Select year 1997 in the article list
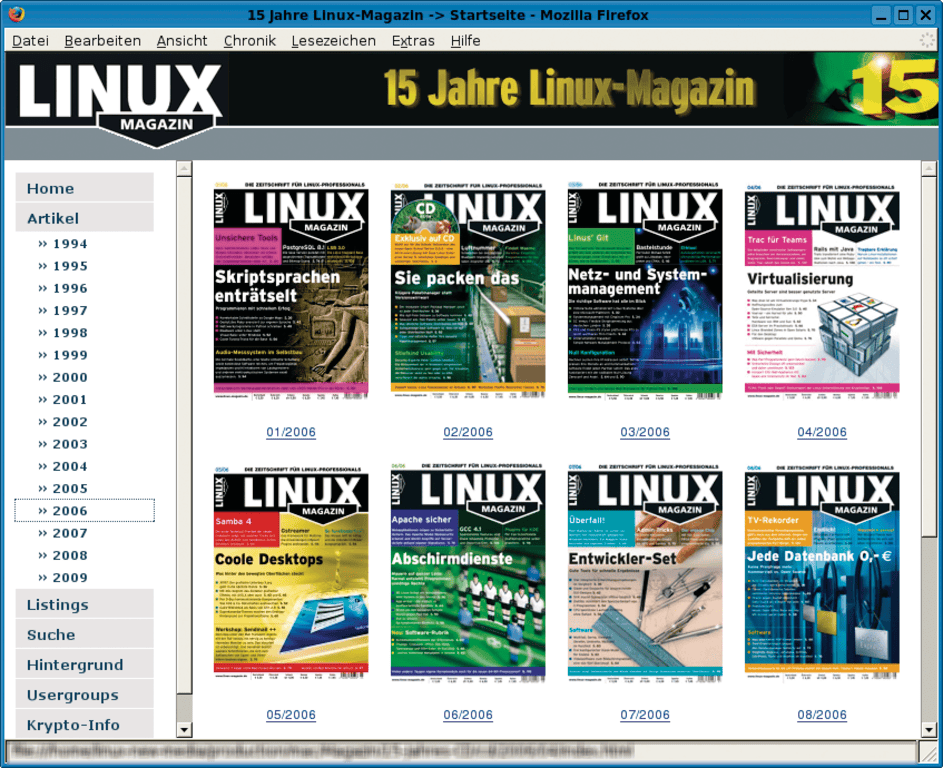The image size is (943, 768). (x=63, y=310)
